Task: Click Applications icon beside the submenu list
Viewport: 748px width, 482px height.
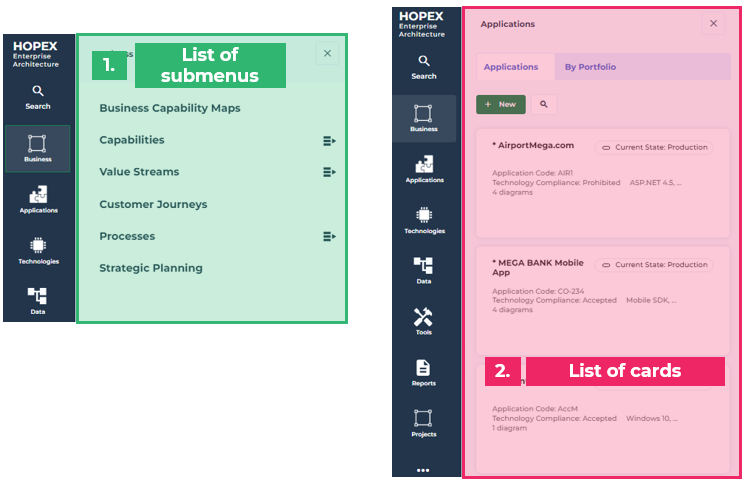Action: [x=38, y=198]
